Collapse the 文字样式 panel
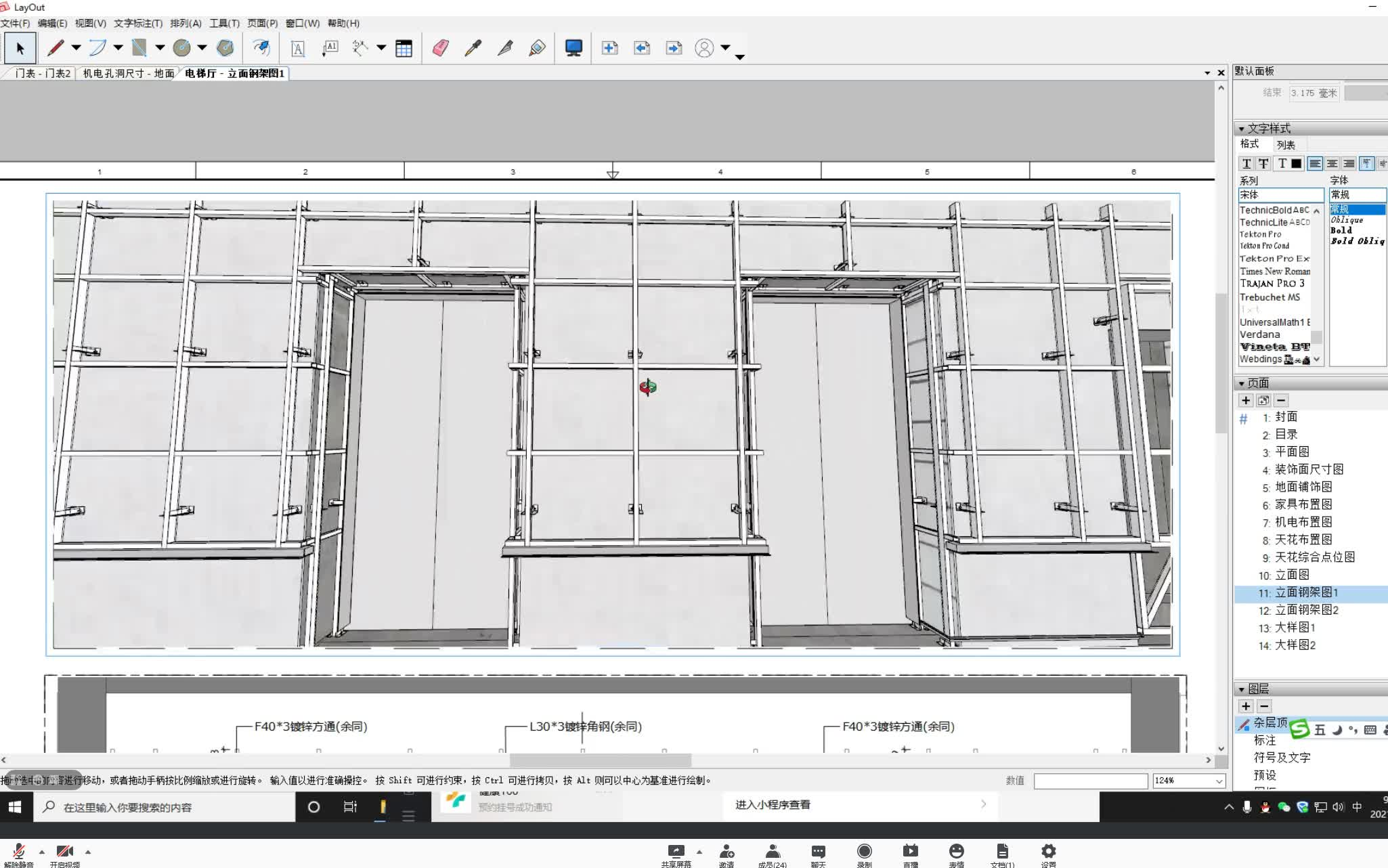The width and height of the screenshot is (1388, 868). [x=1242, y=129]
